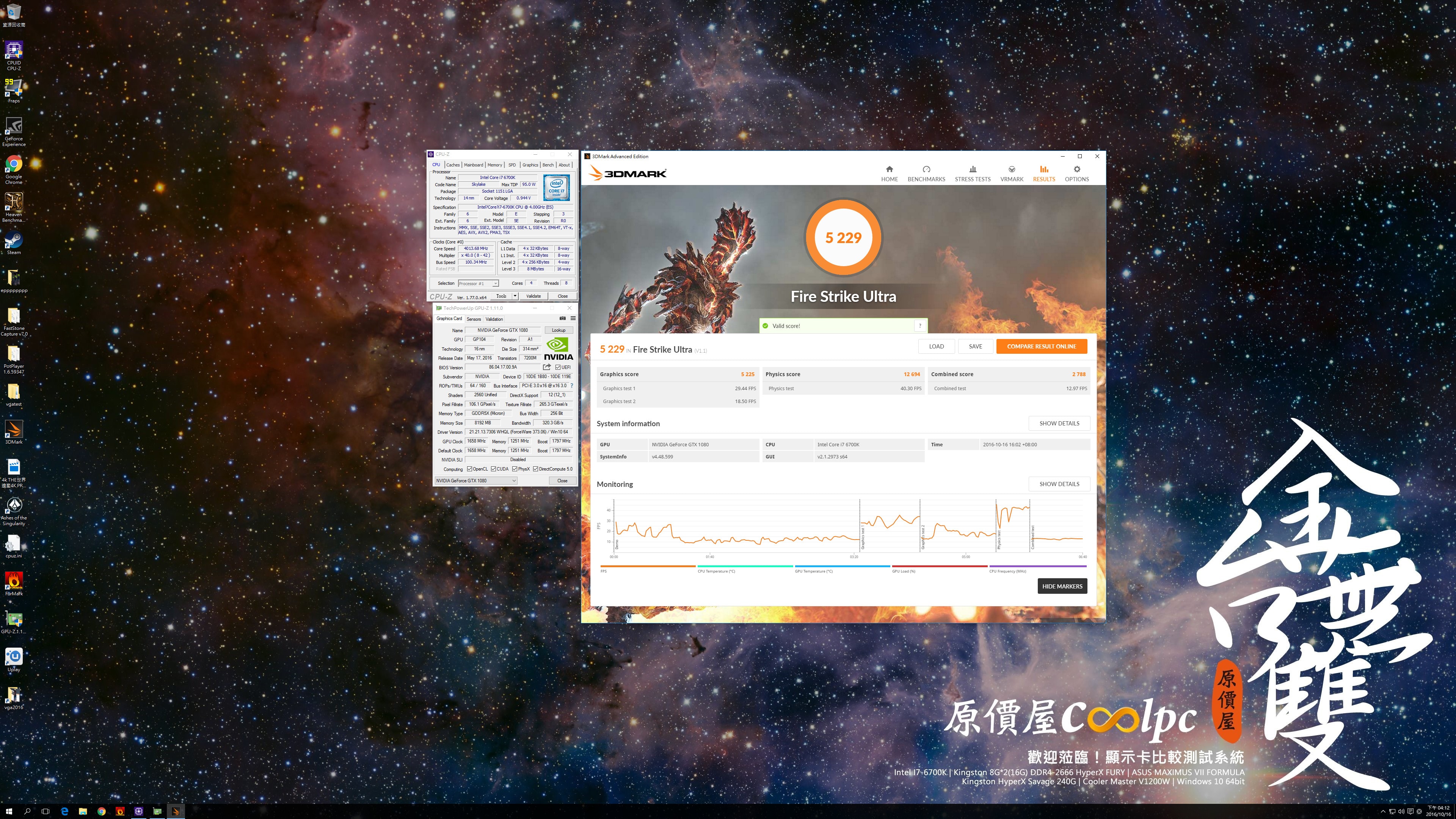Click COMPARE RESULT ONLINE button
This screenshot has width=1456, height=819.
(1041, 347)
